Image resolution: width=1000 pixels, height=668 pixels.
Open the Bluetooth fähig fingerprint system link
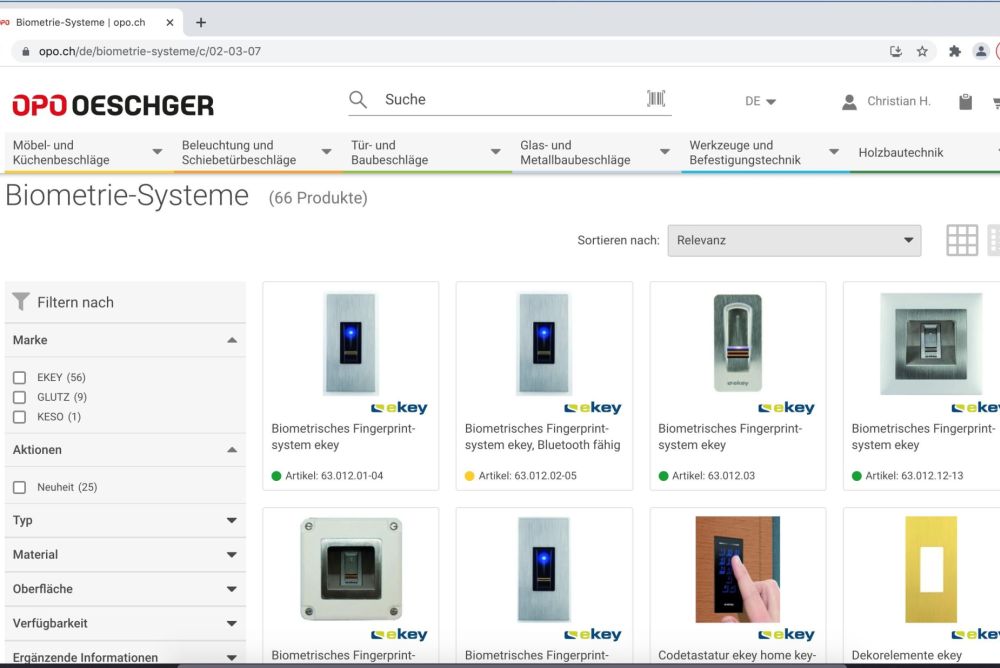point(543,437)
